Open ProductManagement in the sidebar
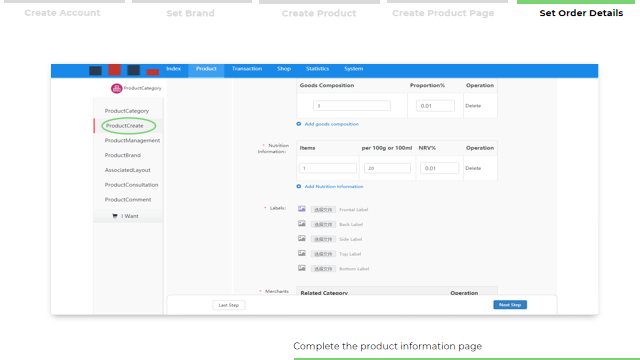640x360 pixels. (x=132, y=140)
